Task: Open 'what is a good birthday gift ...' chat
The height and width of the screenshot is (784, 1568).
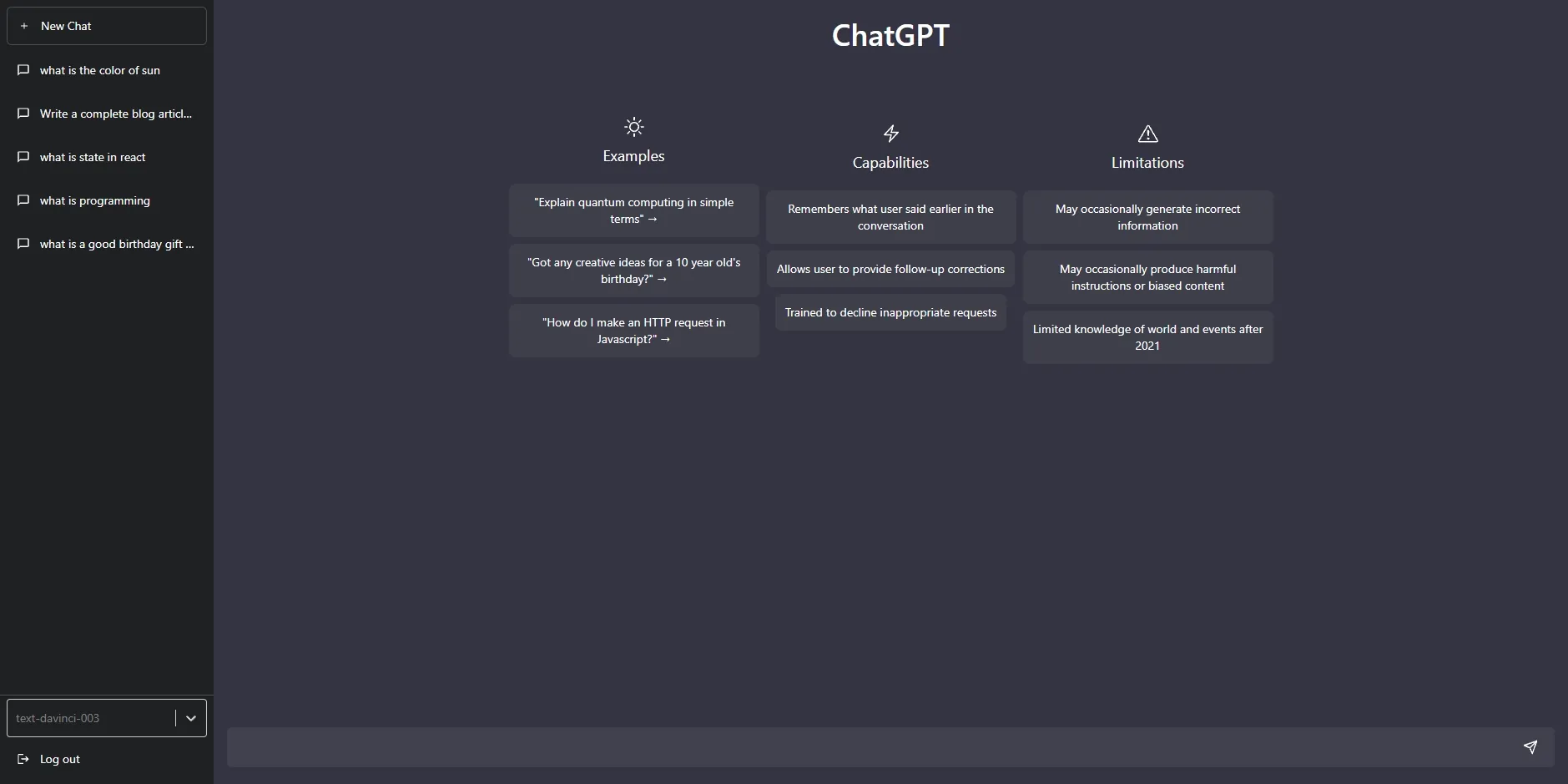Action: click(107, 244)
